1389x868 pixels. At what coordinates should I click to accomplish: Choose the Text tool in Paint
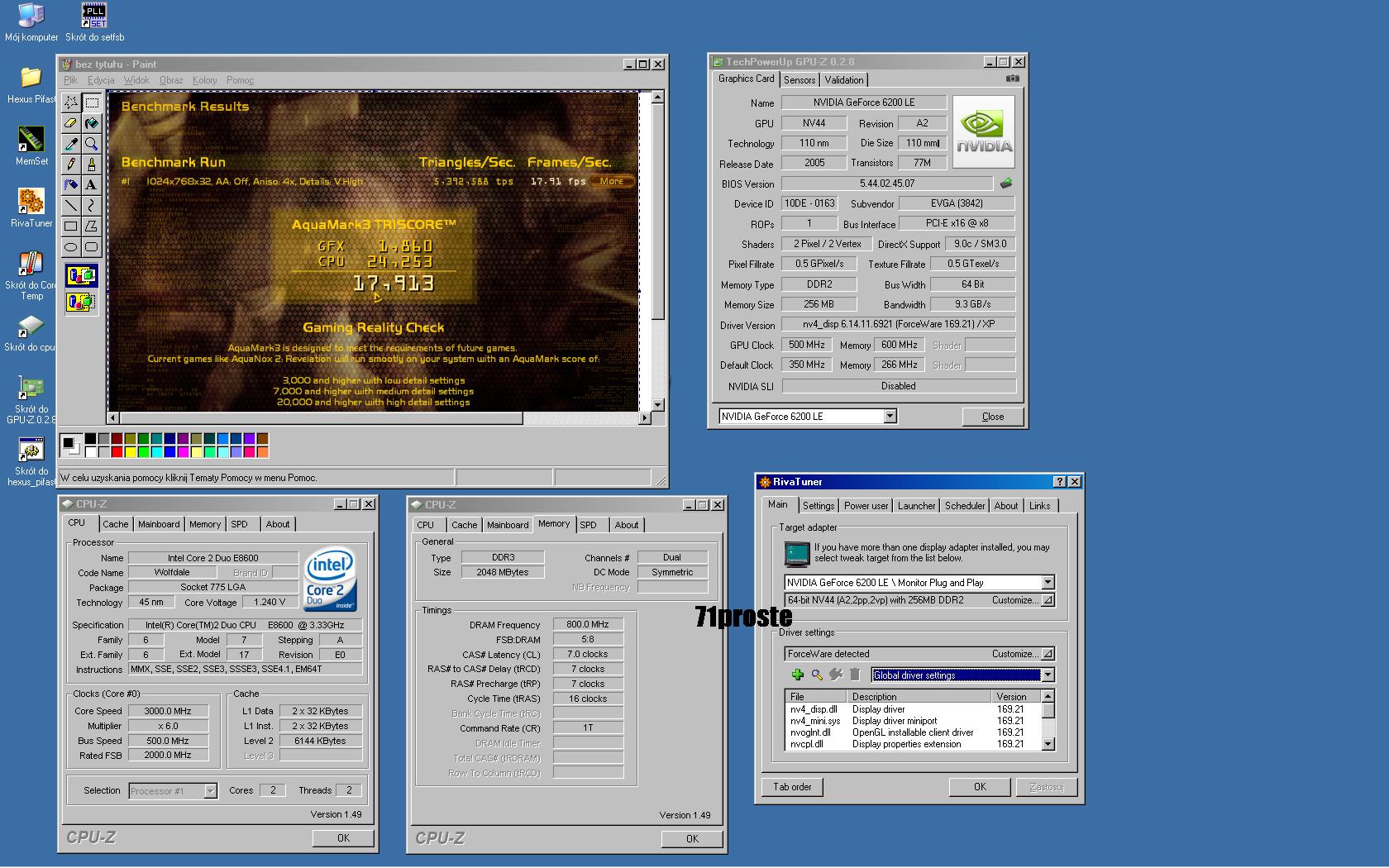coord(92,185)
